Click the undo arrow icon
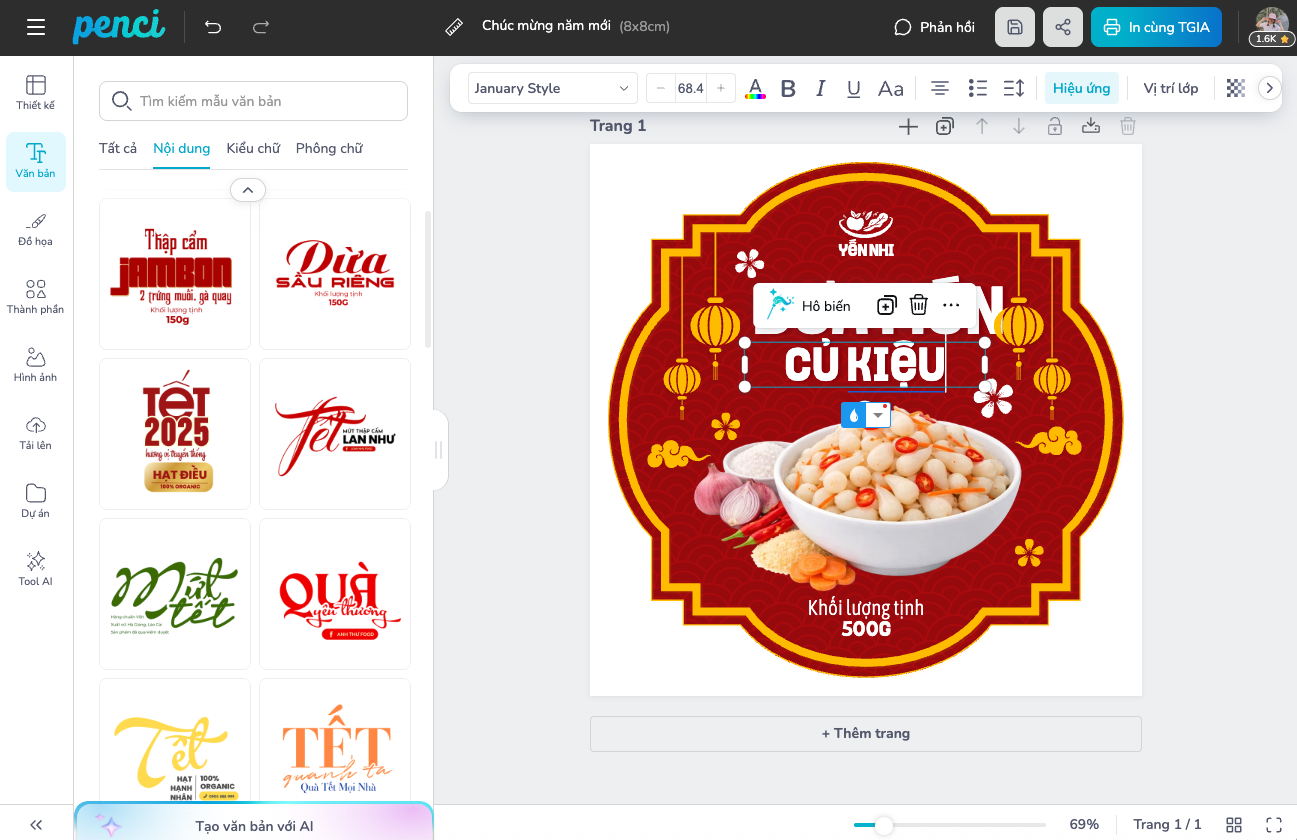This screenshot has width=1297, height=840. (x=213, y=27)
